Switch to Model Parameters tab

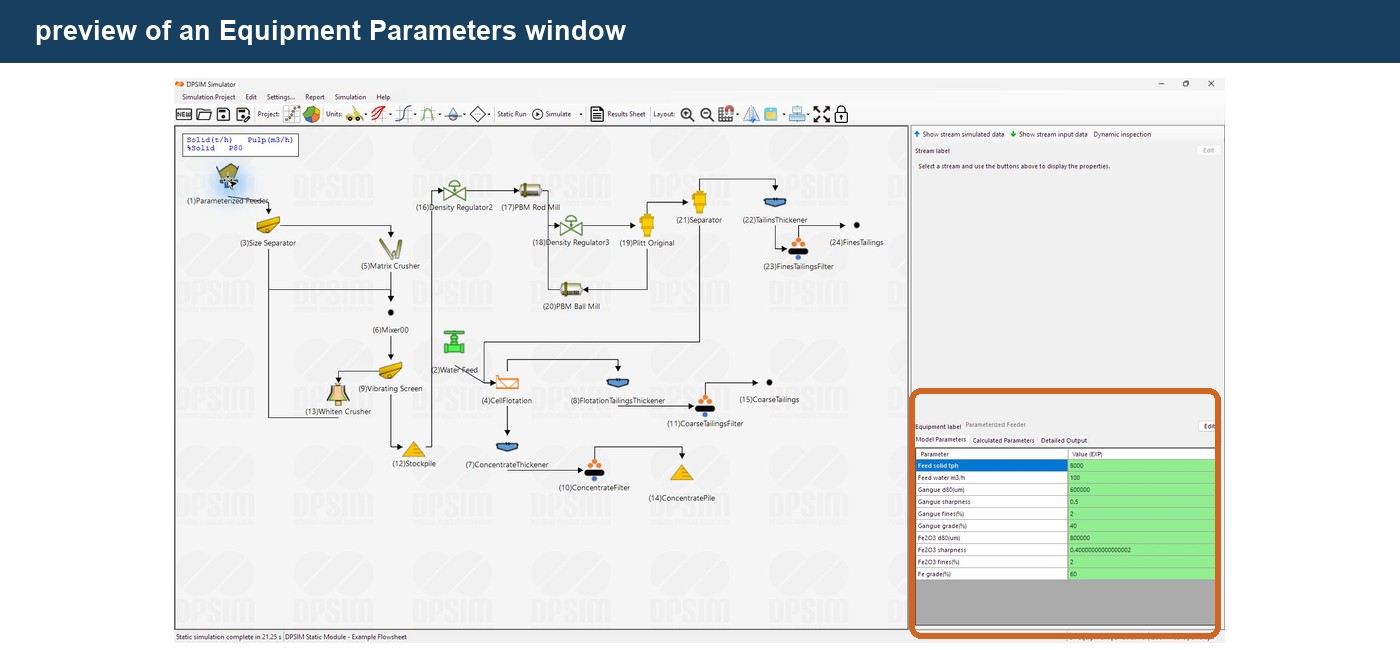click(941, 440)
